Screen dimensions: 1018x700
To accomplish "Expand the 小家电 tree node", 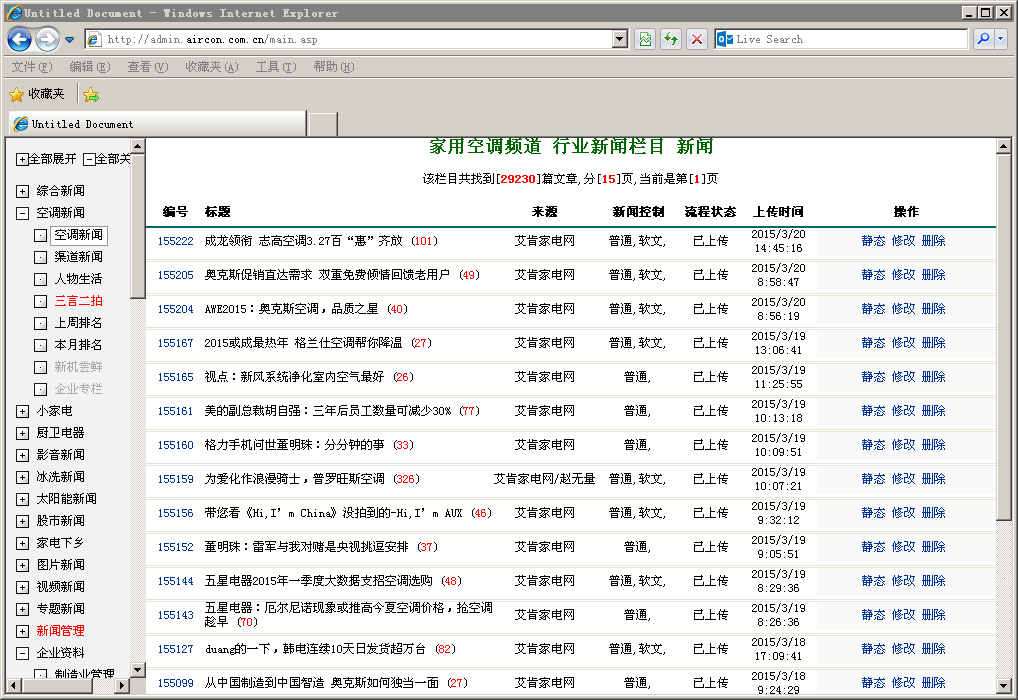I will click(23, 412).
